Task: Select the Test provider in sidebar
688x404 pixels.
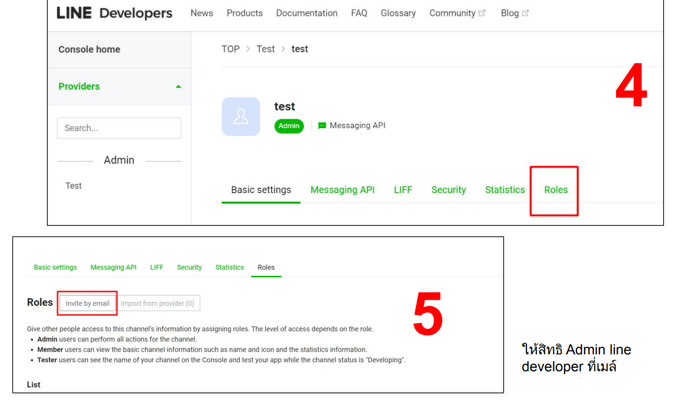Action: 74,186
